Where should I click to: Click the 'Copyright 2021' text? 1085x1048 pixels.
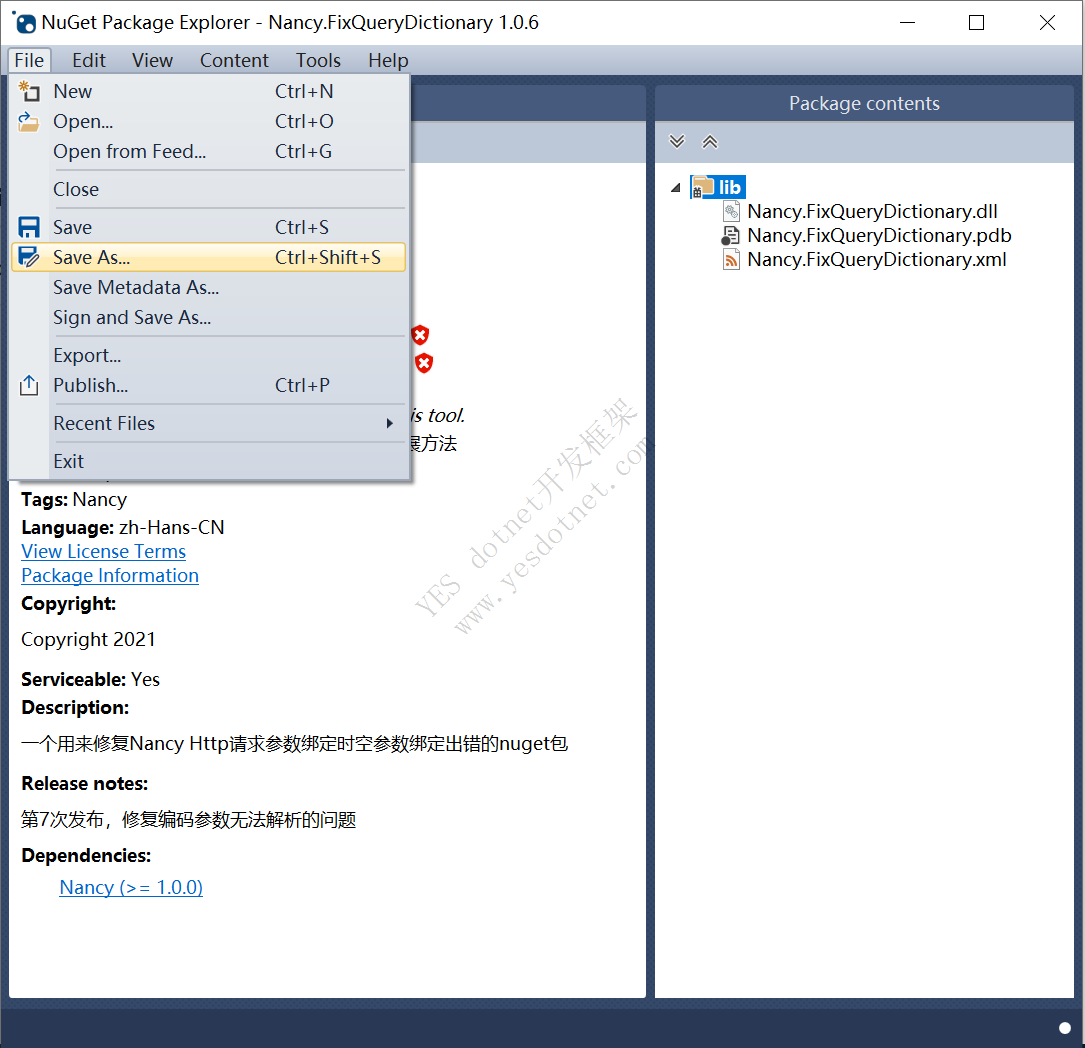89,639
